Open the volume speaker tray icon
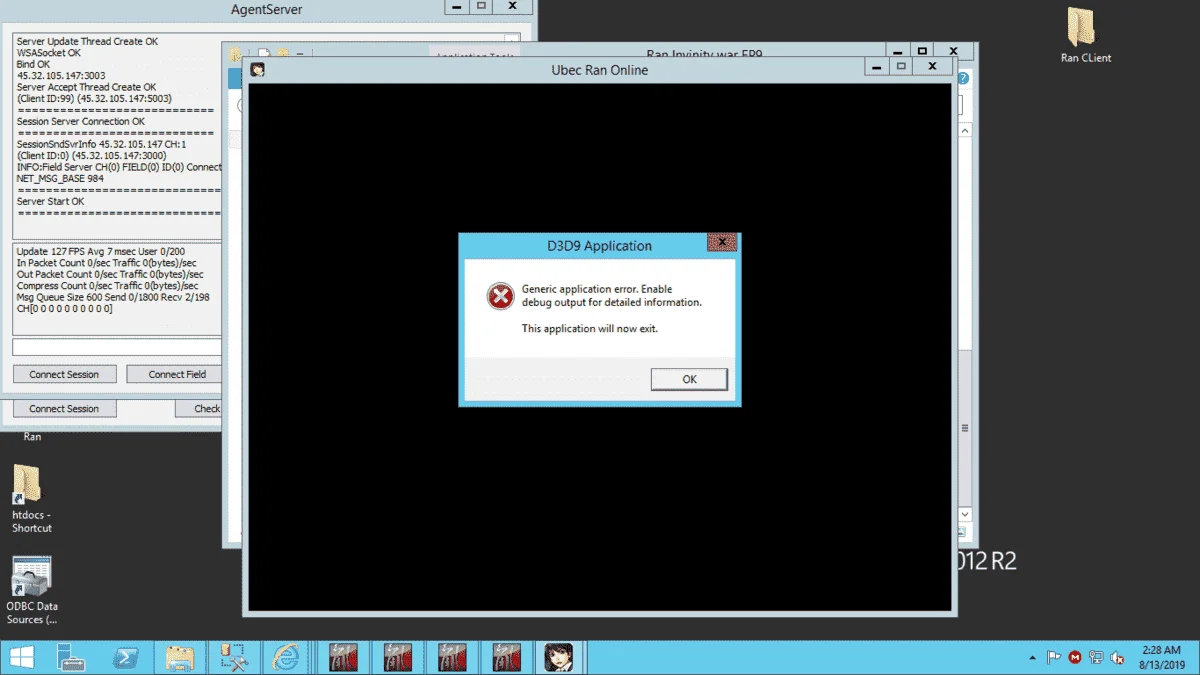The height and width of the screenshot is (675, 1200). coord(1117,658)
